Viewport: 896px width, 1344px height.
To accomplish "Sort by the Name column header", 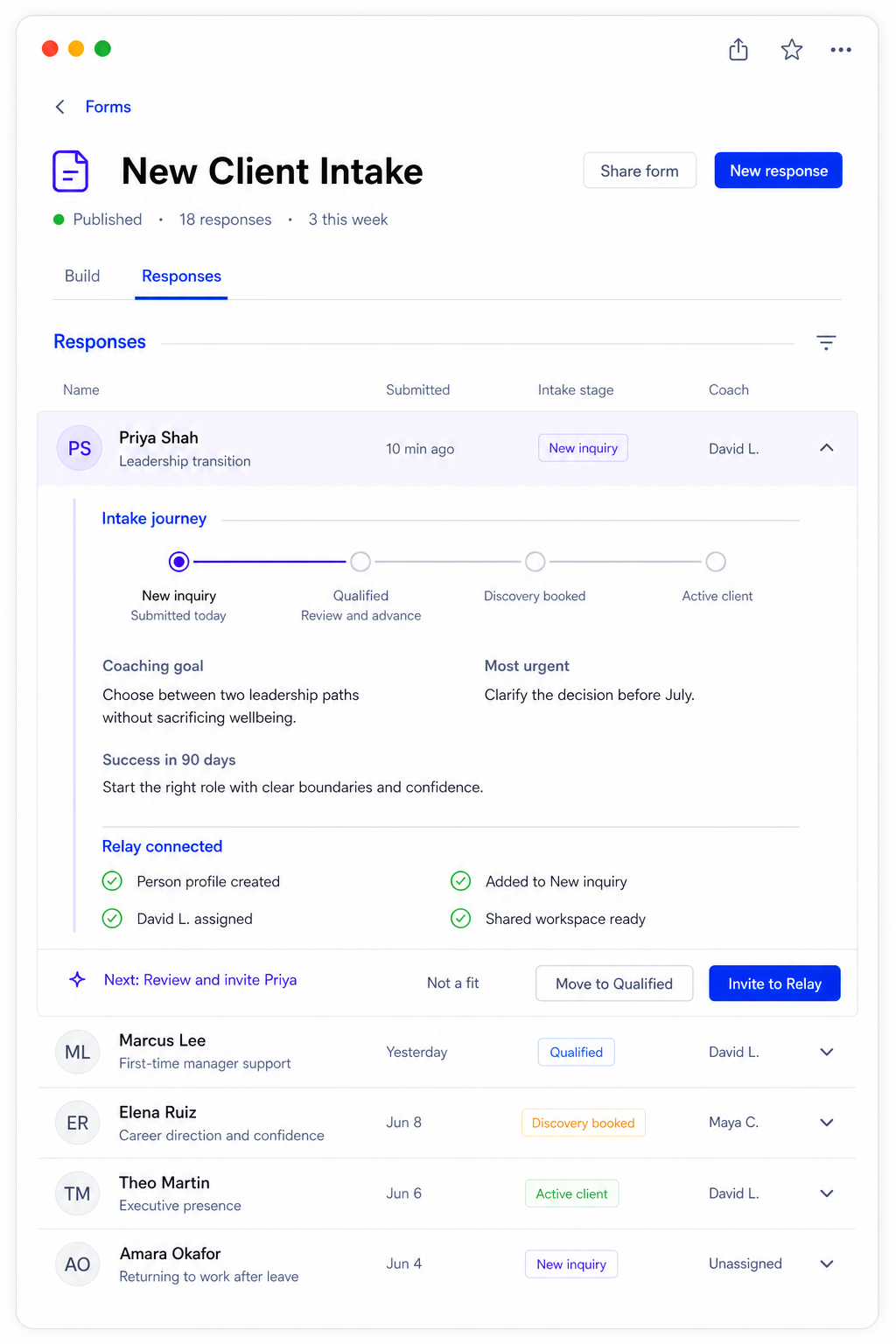I will (x=81, y=390).
